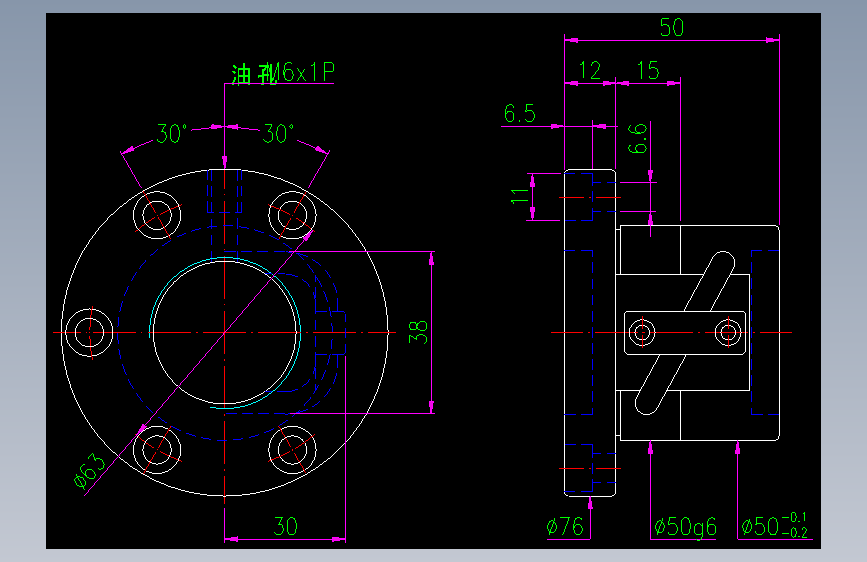This screenshot has width=867, height=562.
Task: Select the ø50g6 diameter label
Action: [x=685, y=527]
